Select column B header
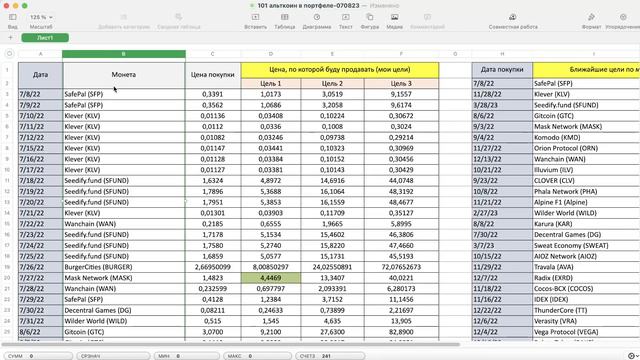The height and width of the screenshot is (360, 640). pyautogui.click(x=124, y=54)
